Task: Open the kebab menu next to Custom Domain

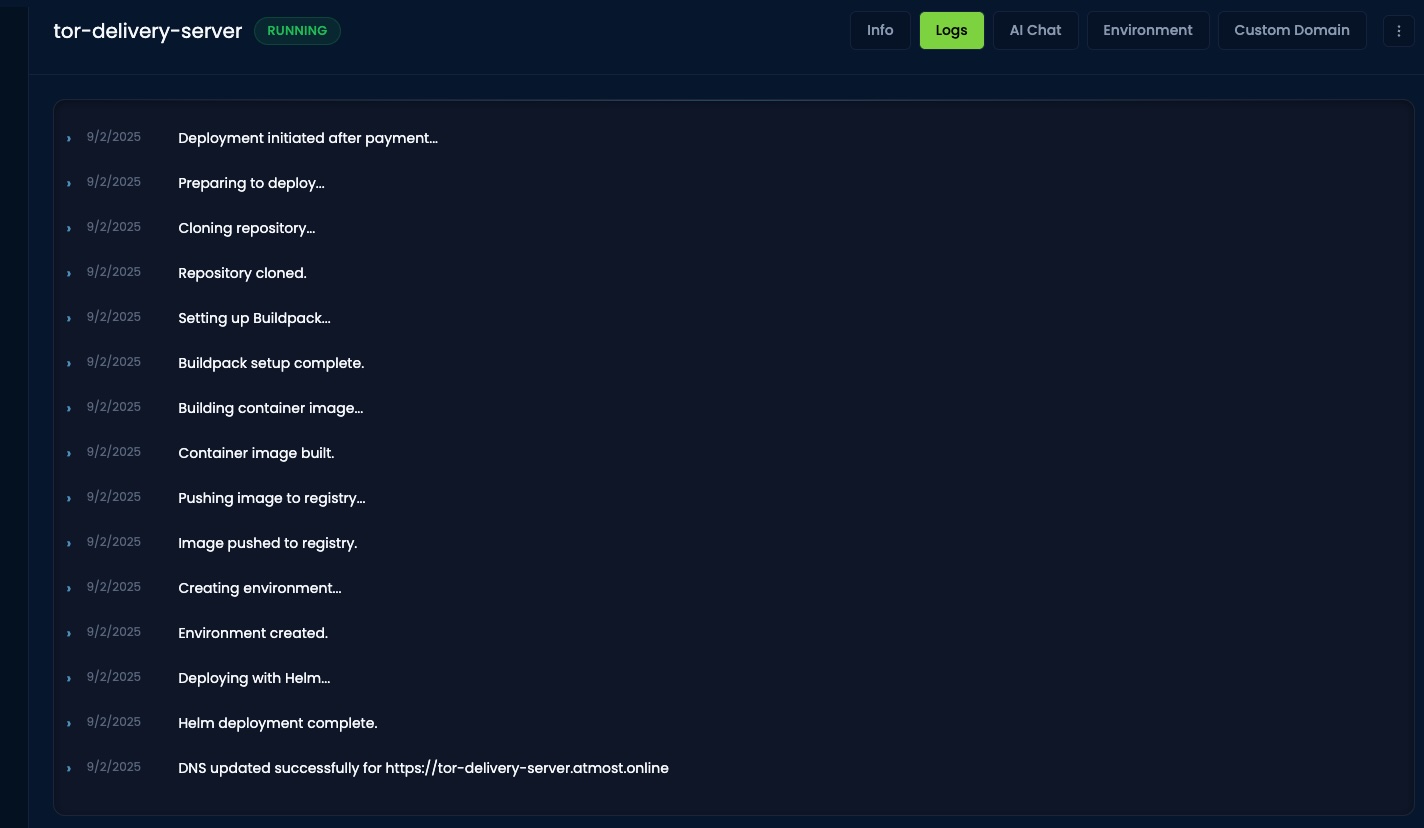Action: 1399,30
